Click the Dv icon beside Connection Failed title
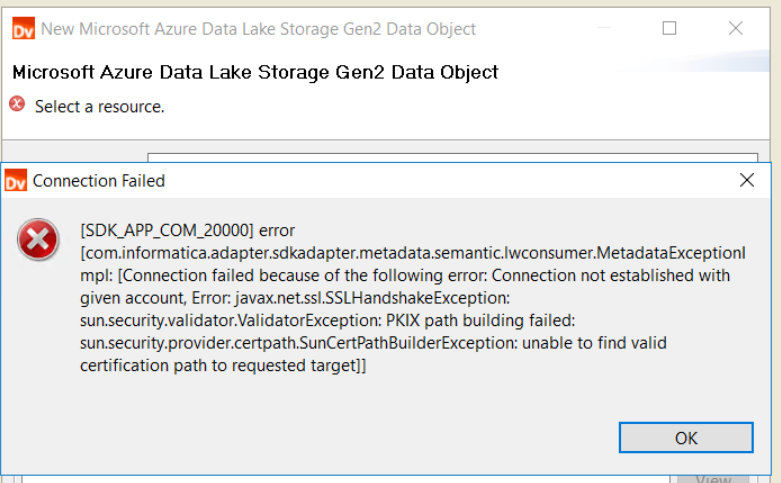 click(15, 180)
